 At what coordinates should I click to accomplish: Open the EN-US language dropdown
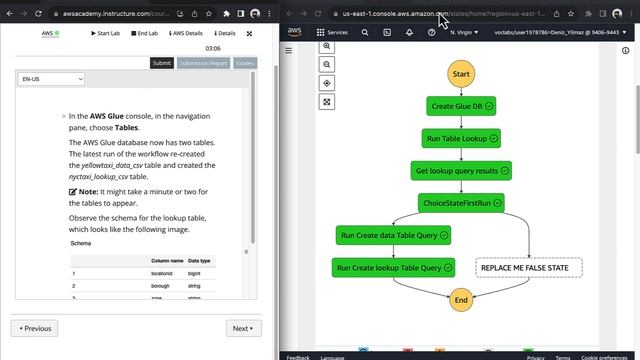[x=51, y=79]
